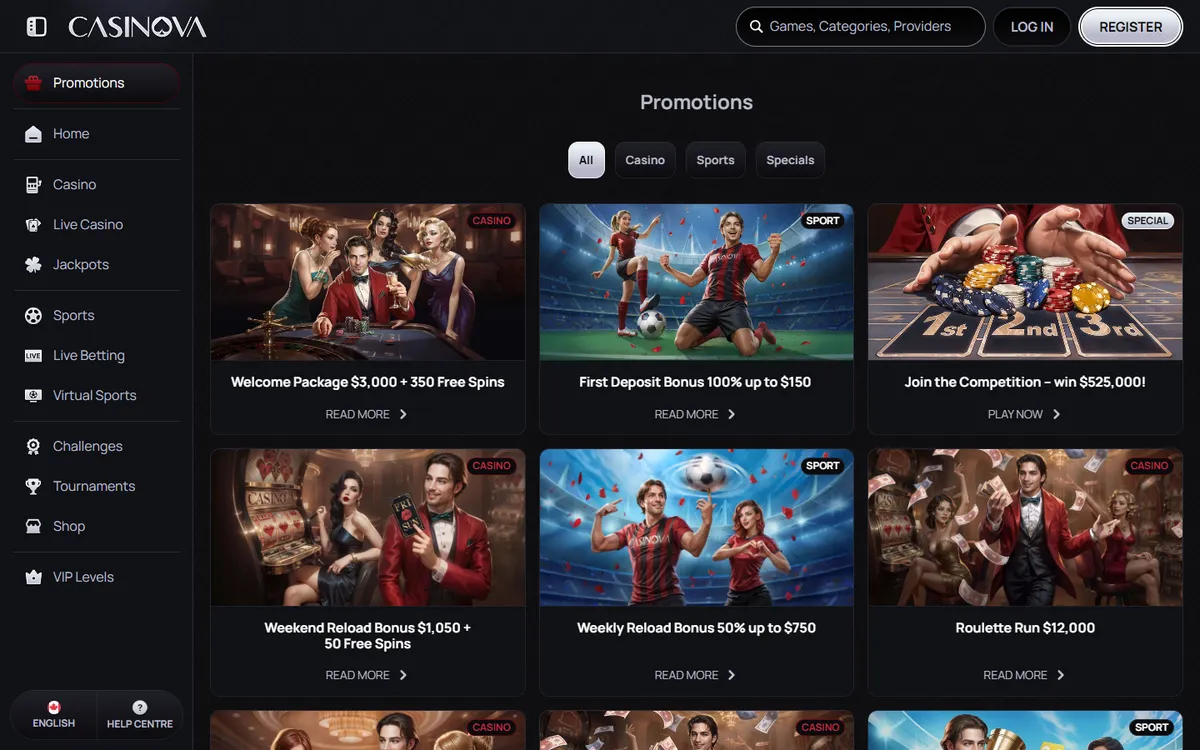
Task: Focus the Games, Categories, Providers search field
Action: tap(861, 27)
